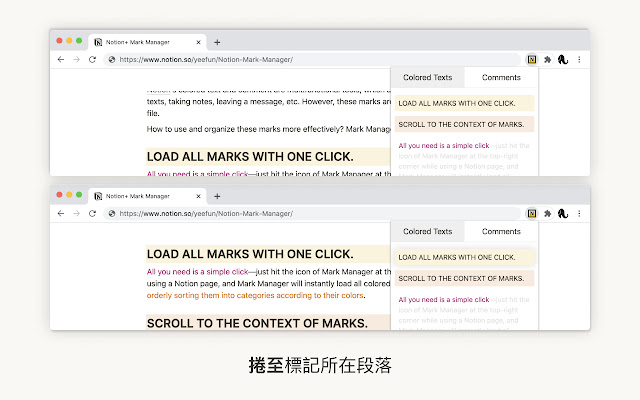Close the Notion+ Mark Manager tab in bottom window
This screenshot has height=400, width=640.
pos(198,196)
